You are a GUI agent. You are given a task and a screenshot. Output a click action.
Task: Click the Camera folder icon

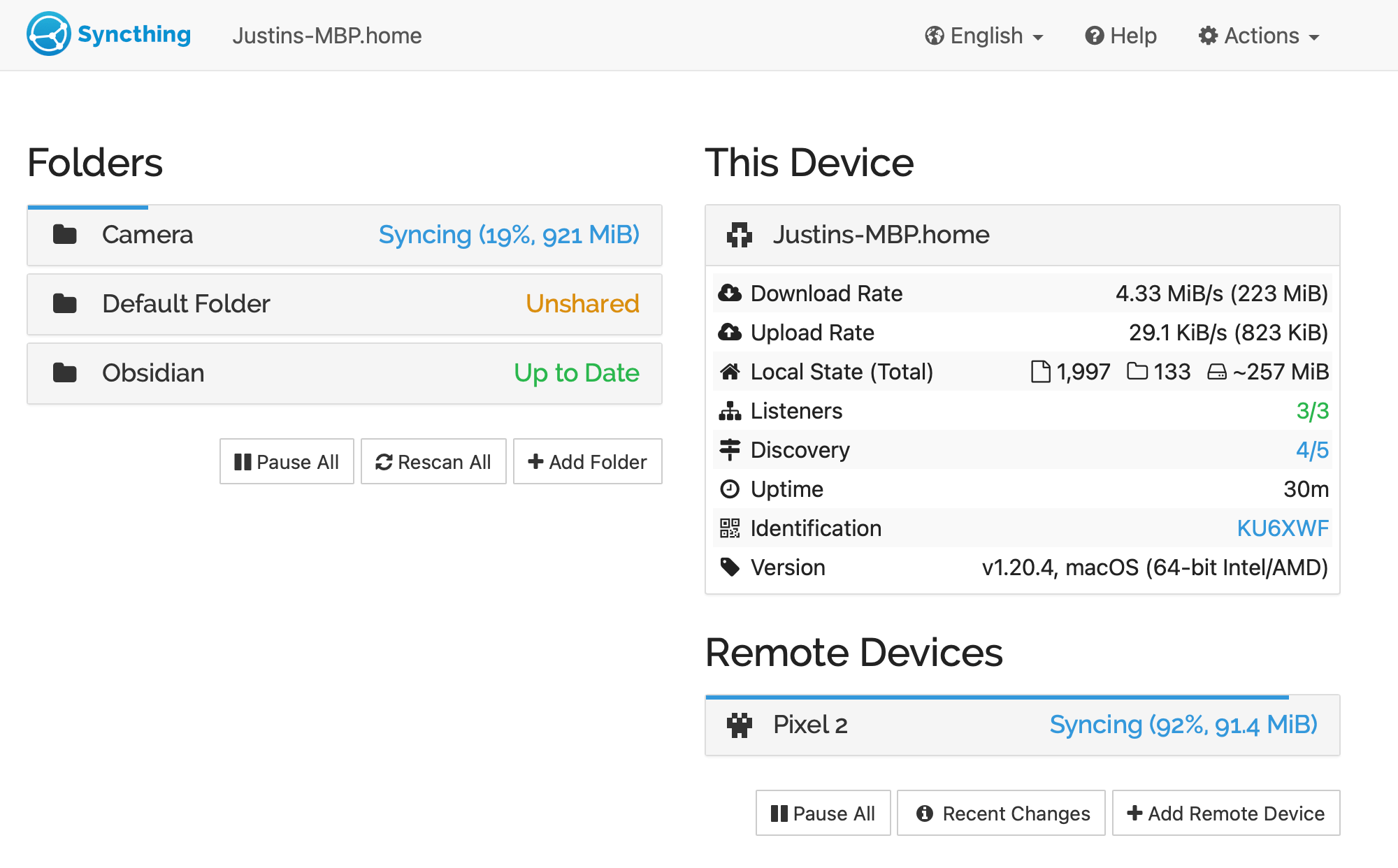[65, 235]
